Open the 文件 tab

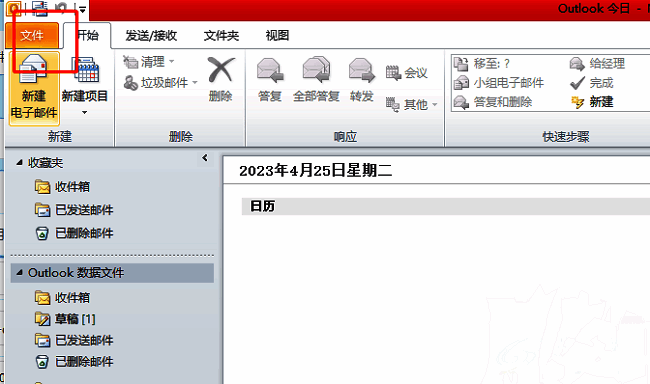point(32,35)
